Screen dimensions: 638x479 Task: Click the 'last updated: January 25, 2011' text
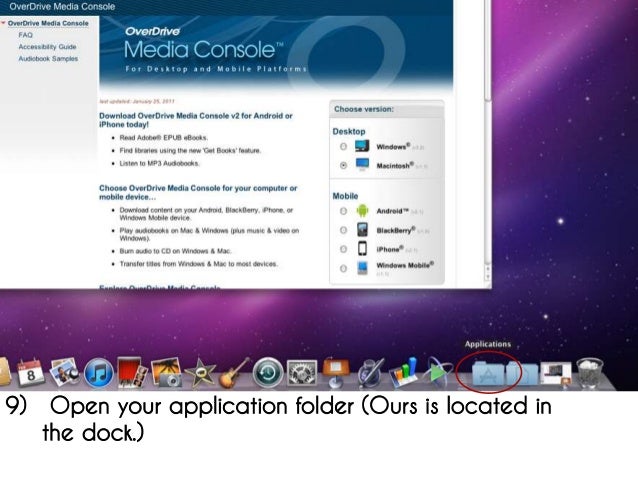[137, 101]
